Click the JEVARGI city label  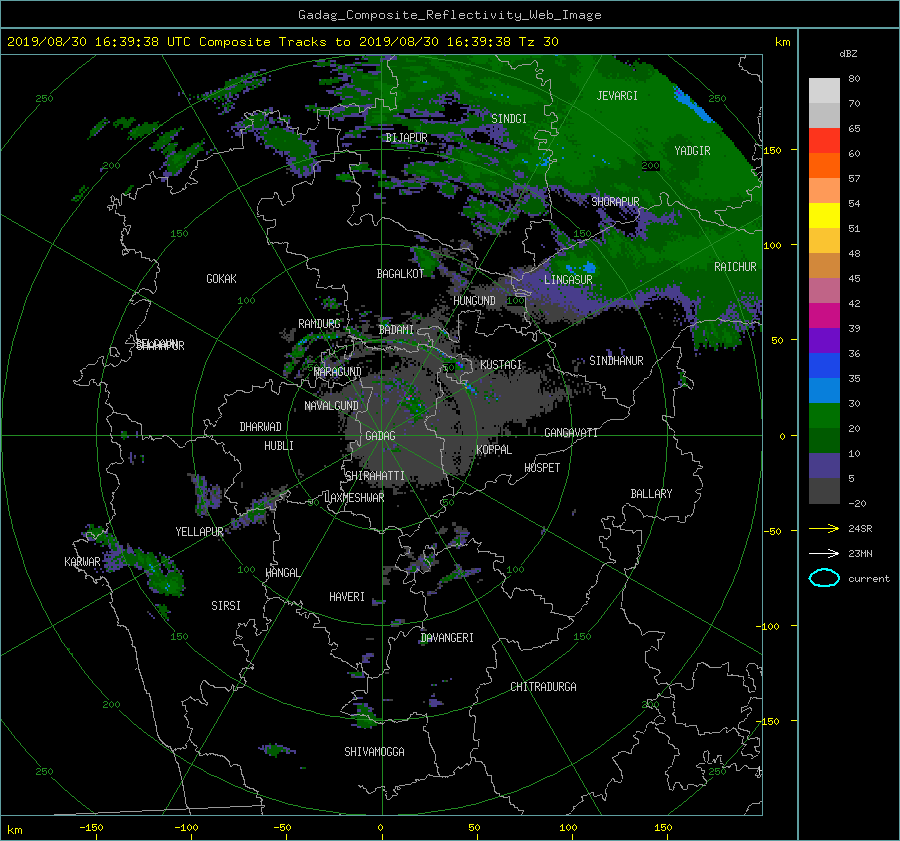click(x=617, y=96)
